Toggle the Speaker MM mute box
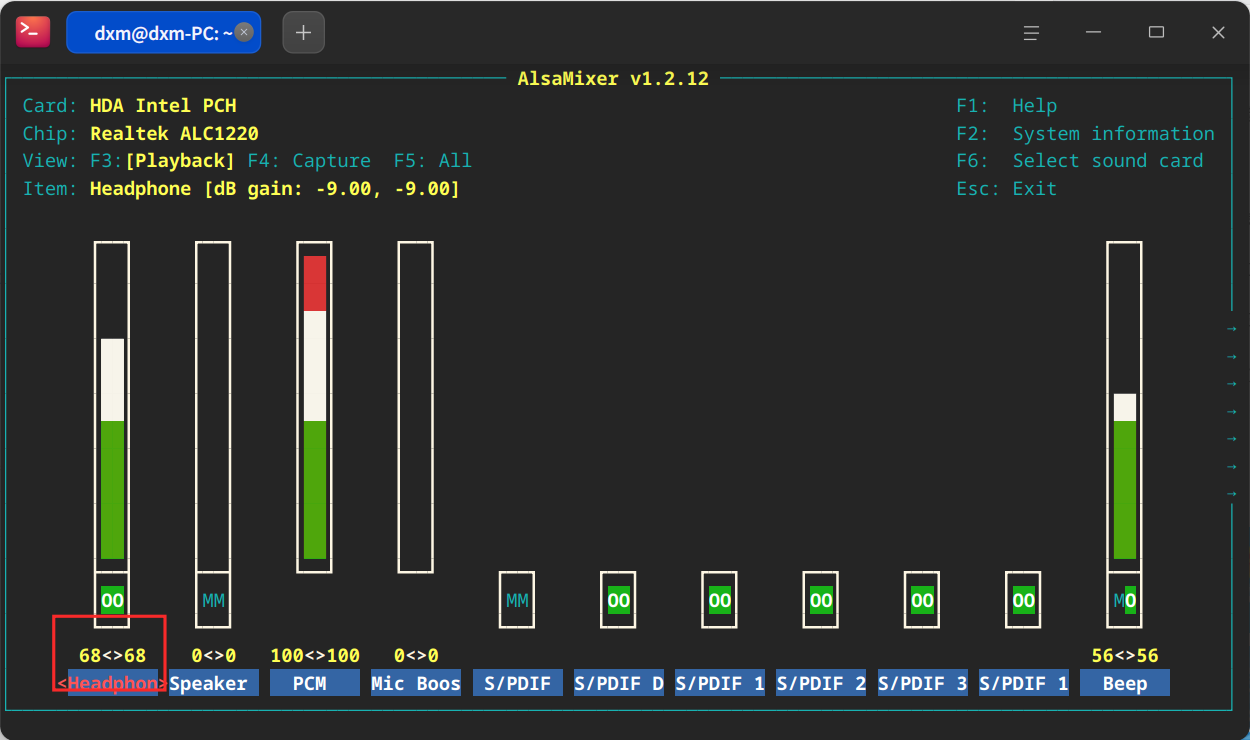The height and width of the screenshot is (740, 1250). coord(213,600)
